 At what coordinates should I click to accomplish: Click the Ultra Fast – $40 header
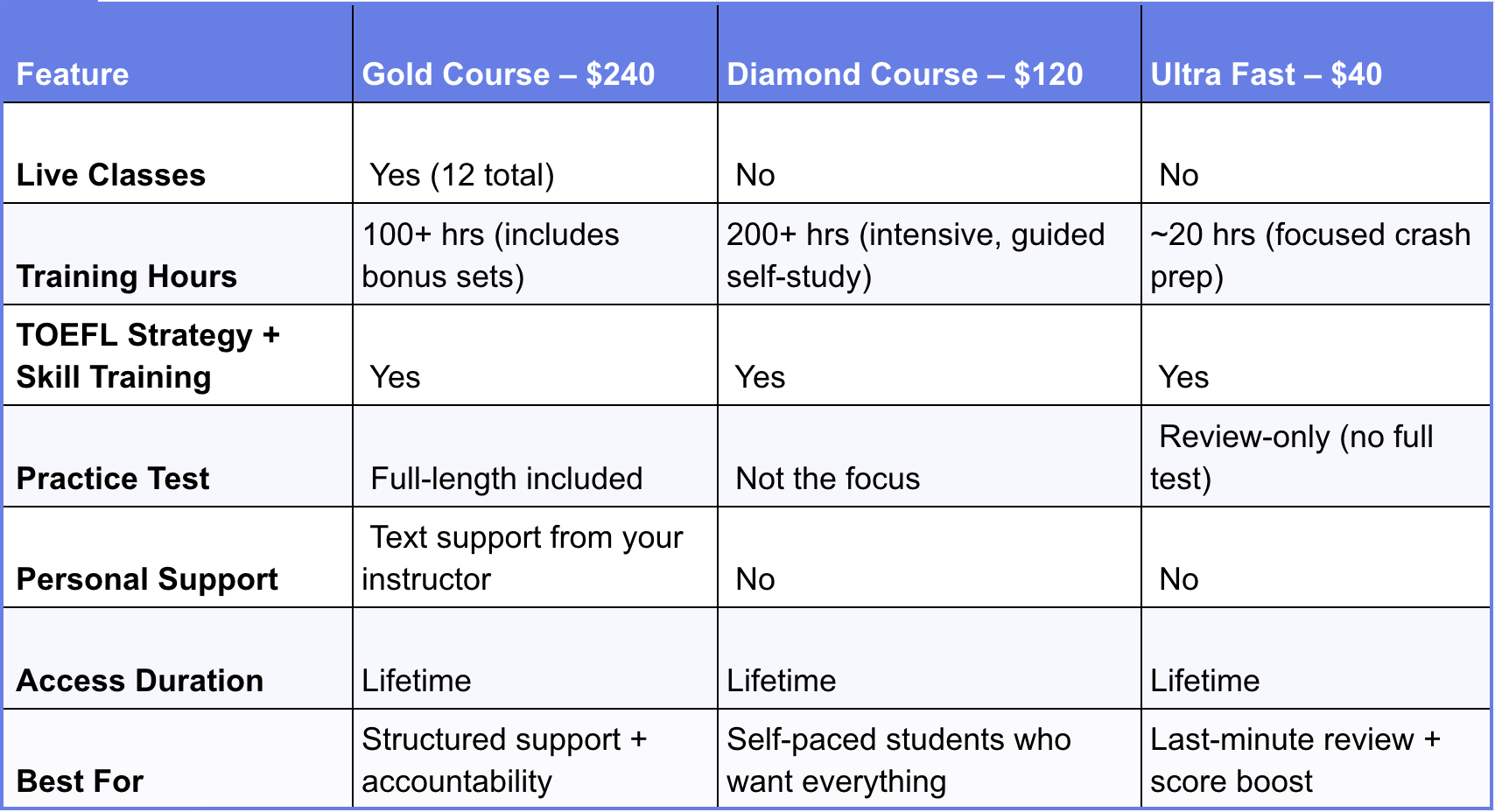1267,74
